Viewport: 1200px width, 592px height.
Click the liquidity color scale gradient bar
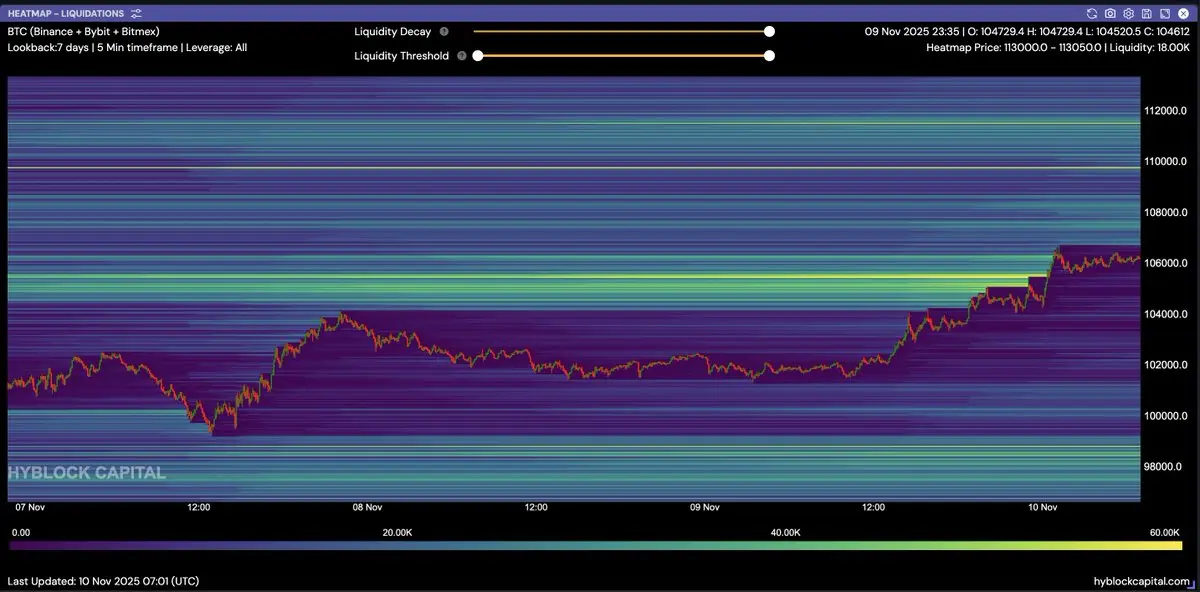595,546
